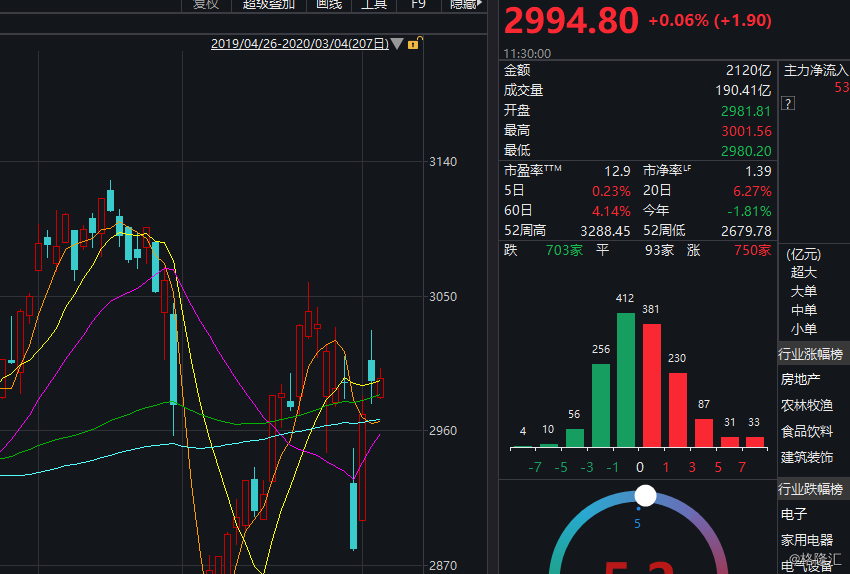Screen dimensions: 850x574
Task: Open the 超级叠加 overlay menu
Action: point(268,4)
